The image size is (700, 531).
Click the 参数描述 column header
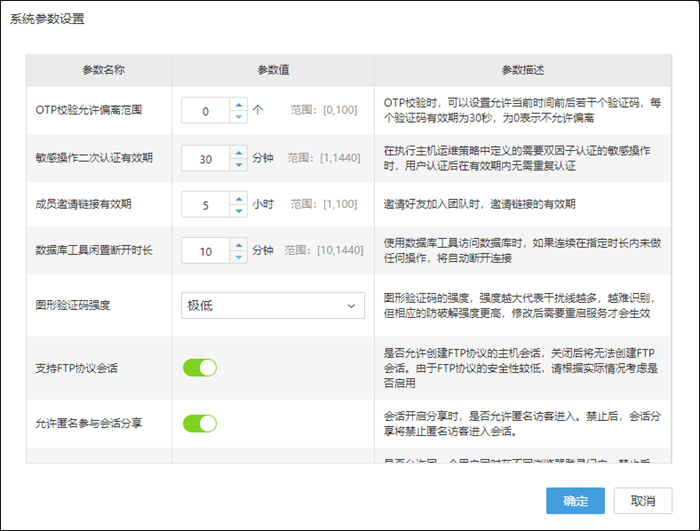coord(522,70)
